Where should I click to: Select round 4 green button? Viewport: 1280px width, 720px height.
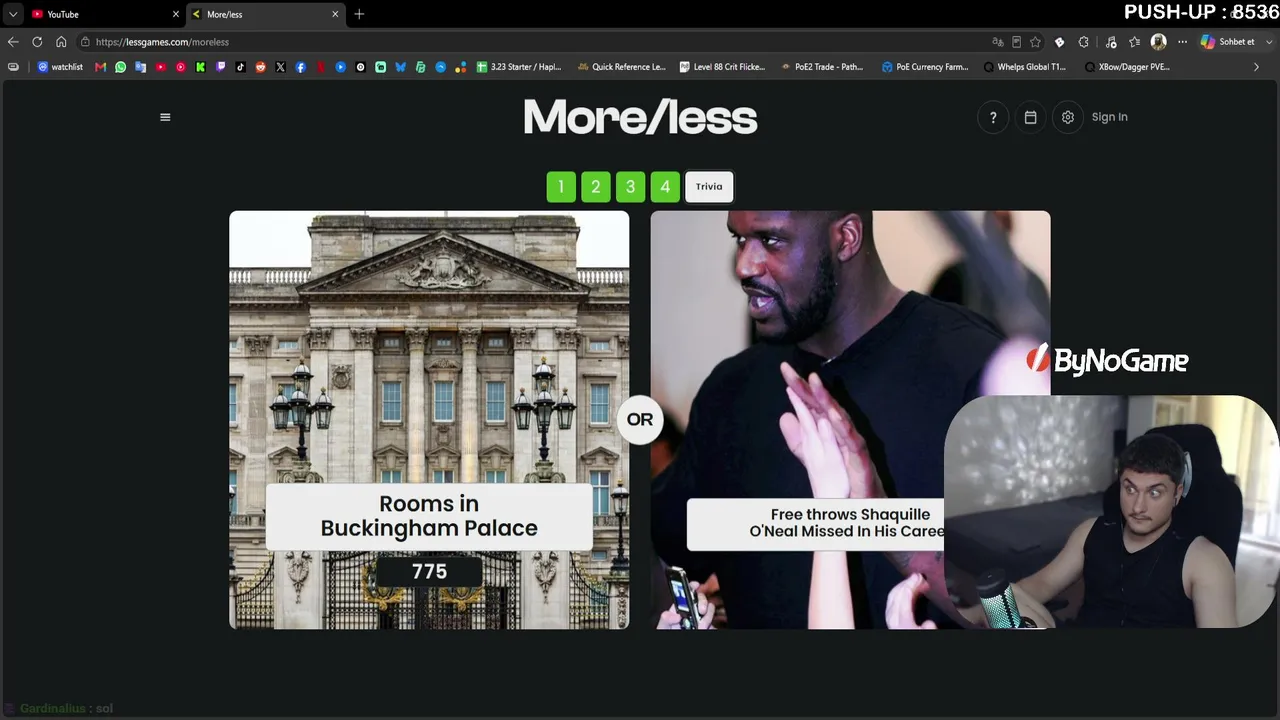point(665,187)
